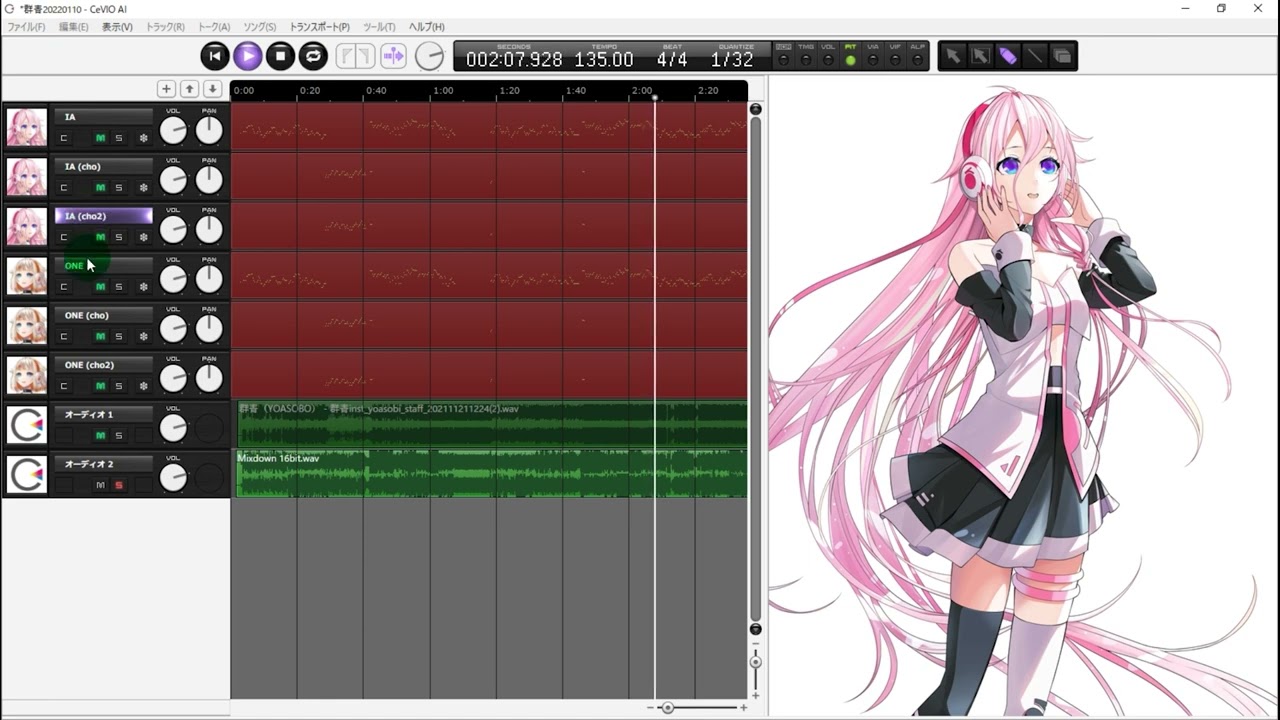Screen dimensions: 1280x720
Task: Click the loop start marker icon
Action: [345, 56]
